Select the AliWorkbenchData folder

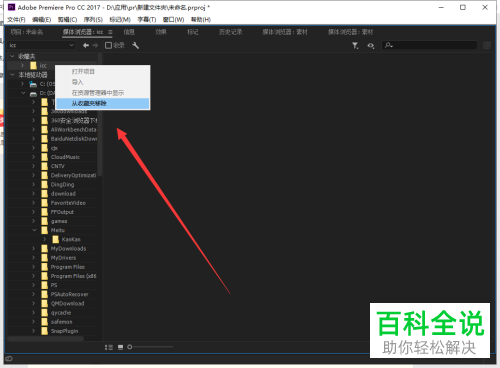click(x=73, y=129)
